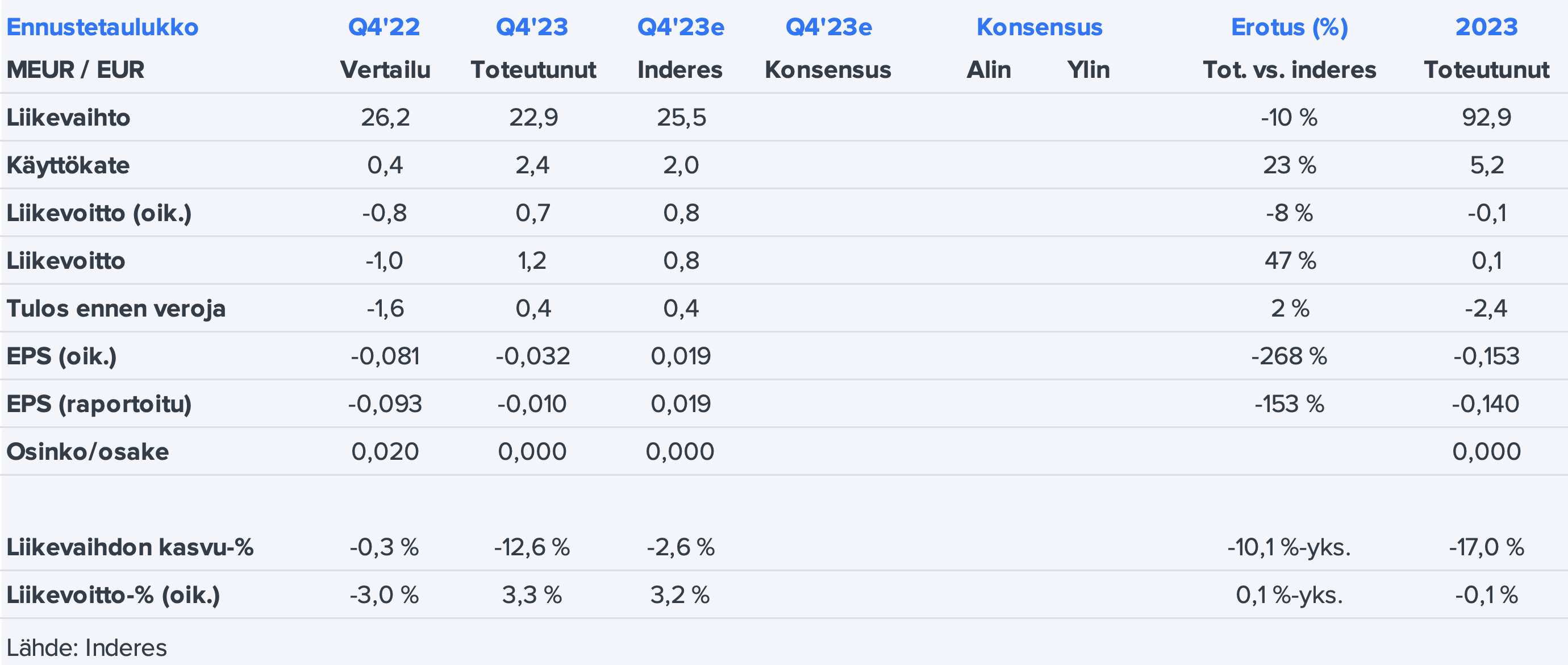Click the Osinko/osake row label
The height and width of the screenshot is (665, 1568).
(x=87, y=452)
